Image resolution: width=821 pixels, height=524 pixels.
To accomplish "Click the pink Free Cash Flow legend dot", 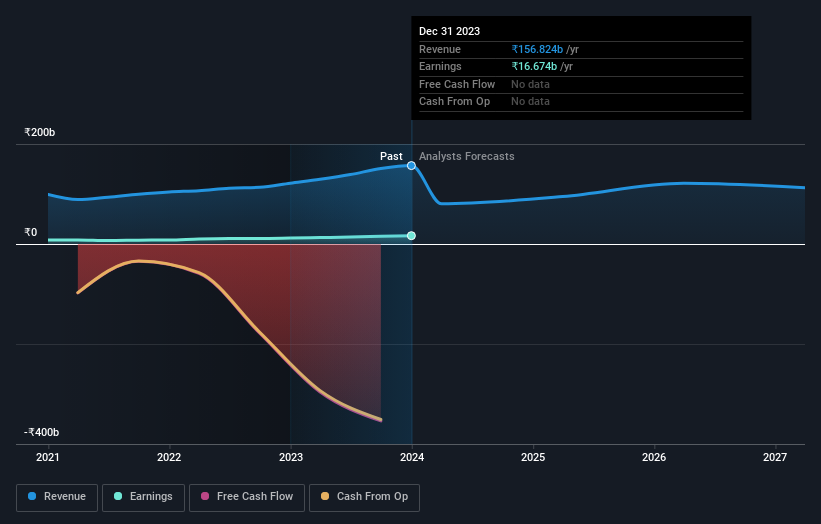I will click(205, 496).
